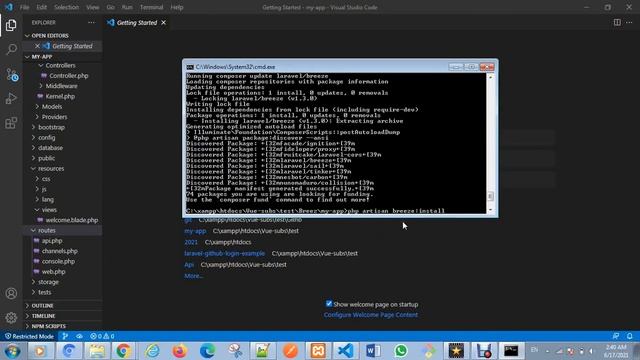Screen dimensions: 640x360
Task: Open Explorer panel more actions ellipsis
Action: click(x=91, y=22)
